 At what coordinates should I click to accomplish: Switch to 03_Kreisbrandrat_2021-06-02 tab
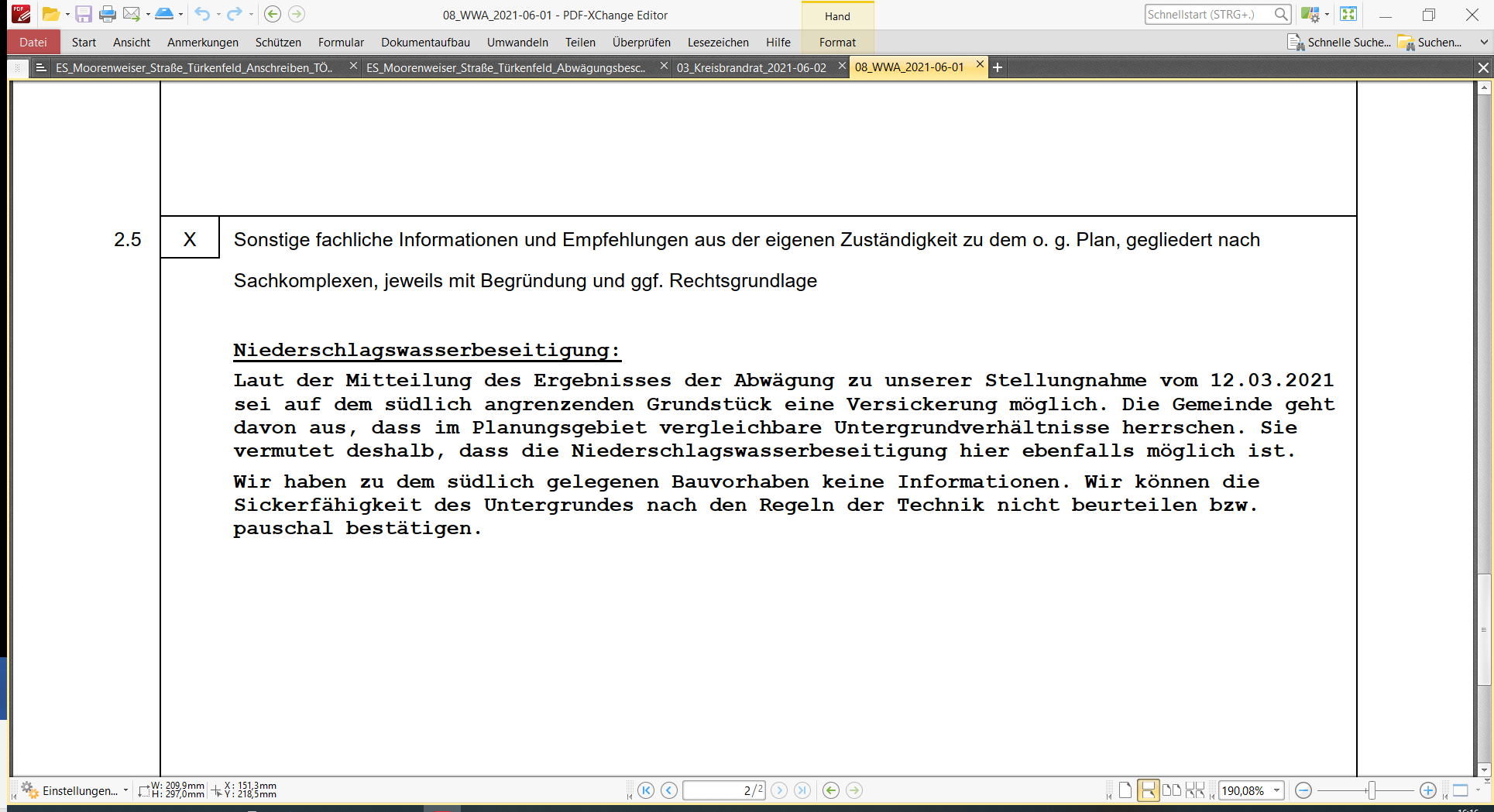751,68
